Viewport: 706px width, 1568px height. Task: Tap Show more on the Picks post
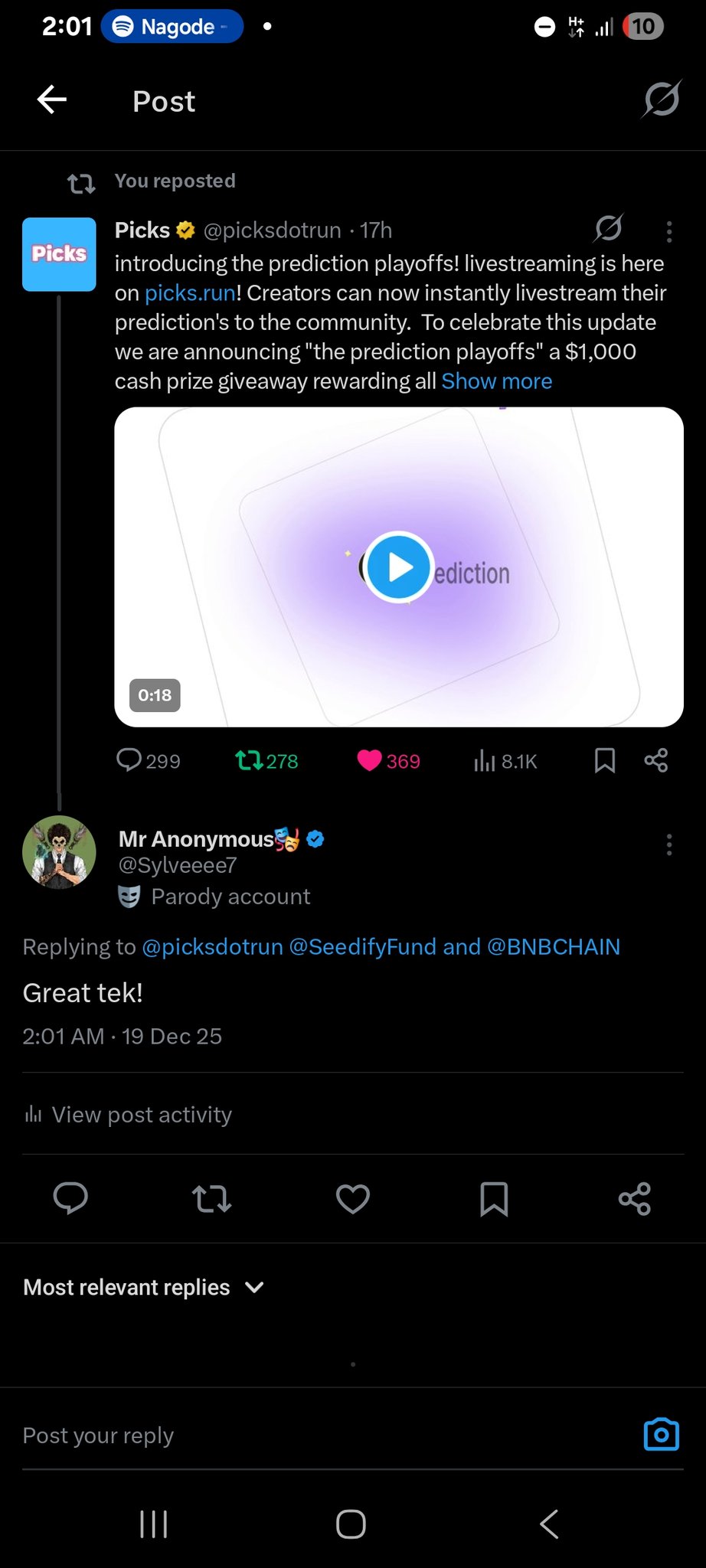496,381
